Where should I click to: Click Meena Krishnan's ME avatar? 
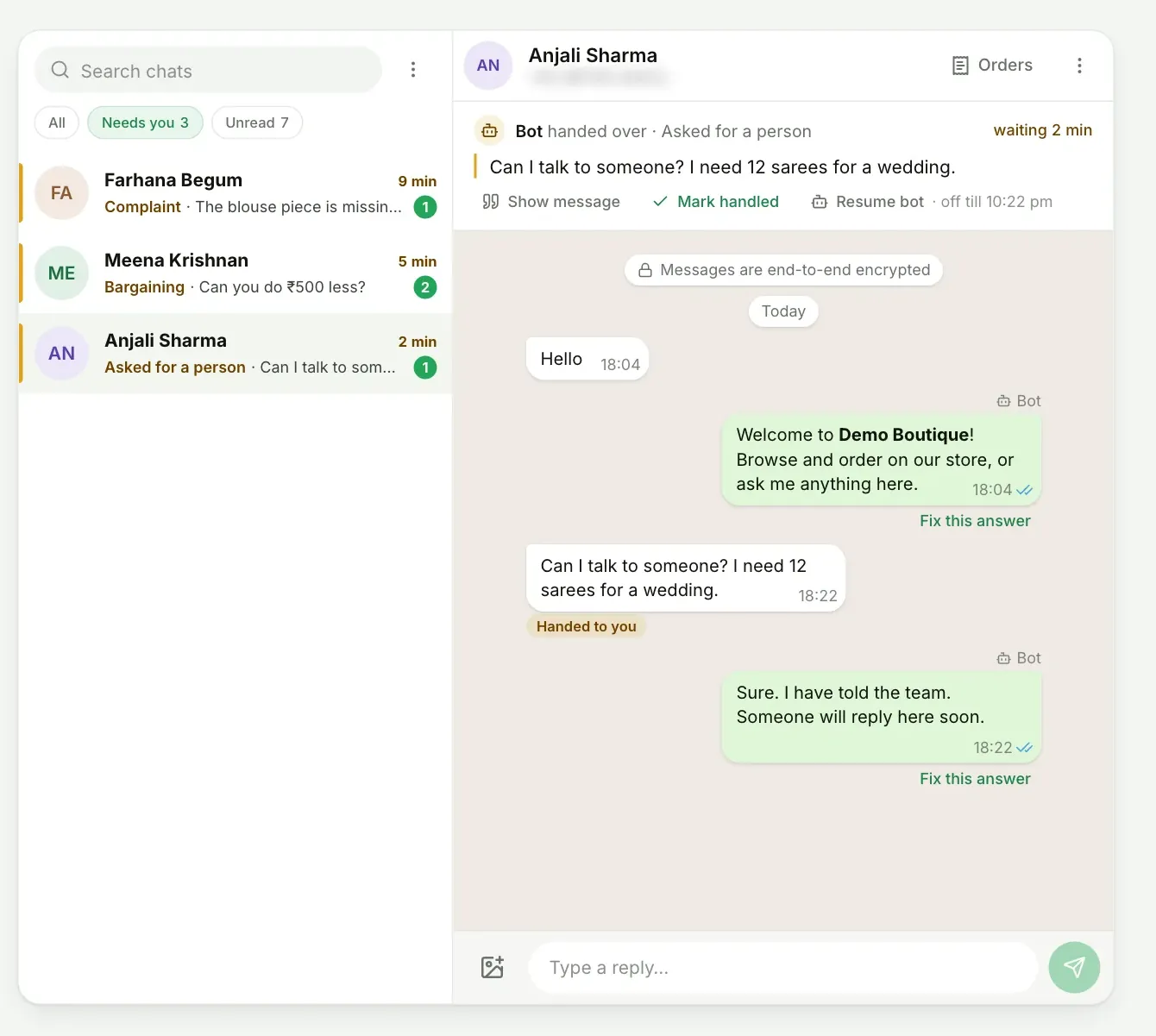[61, 273]
